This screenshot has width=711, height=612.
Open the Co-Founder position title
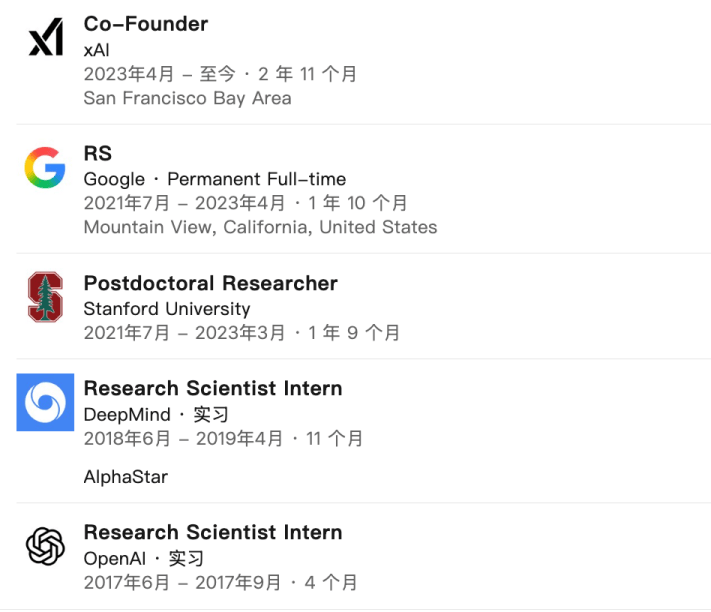point(146,24)
